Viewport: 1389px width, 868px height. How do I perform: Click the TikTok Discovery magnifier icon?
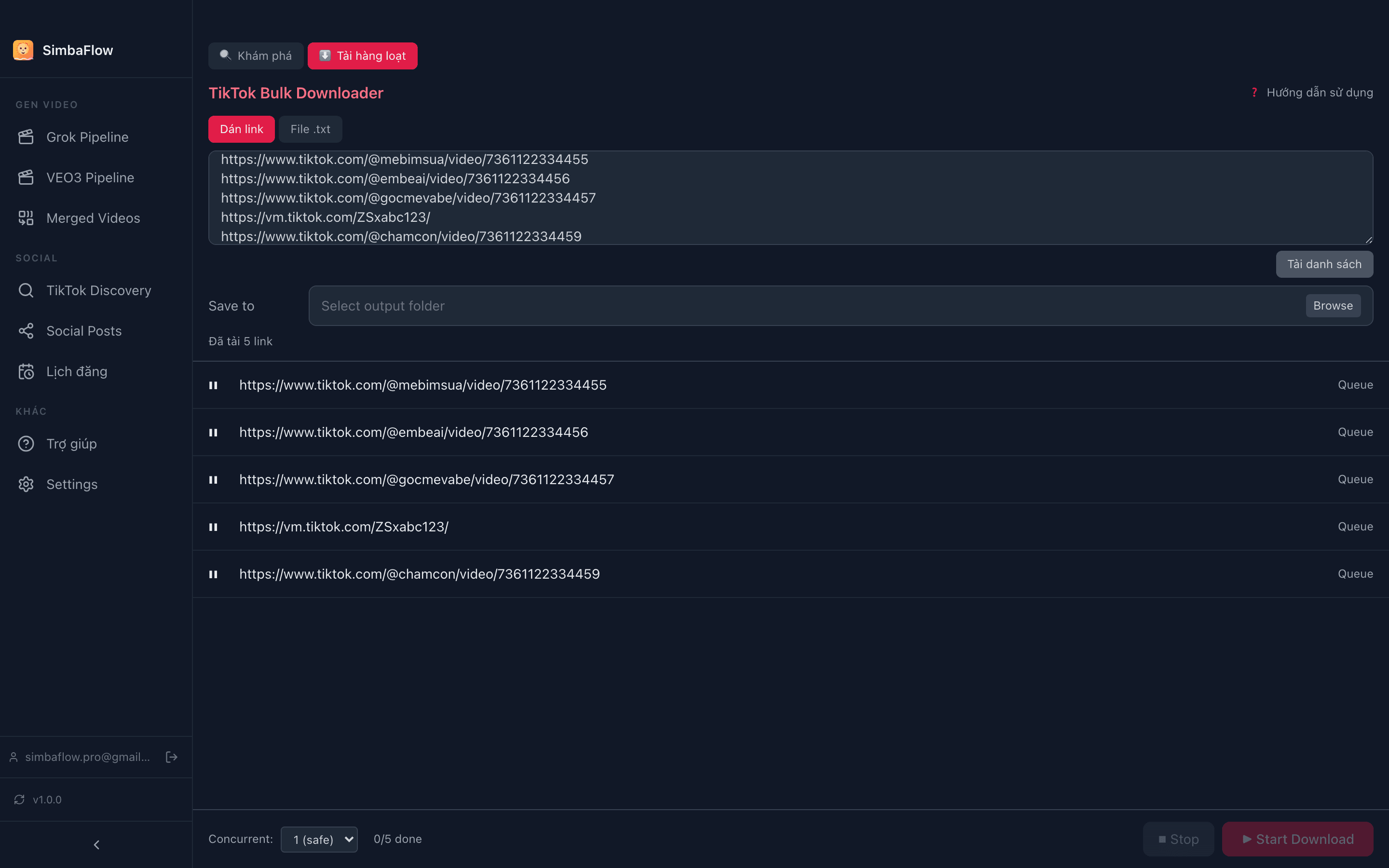click(26, 290)
